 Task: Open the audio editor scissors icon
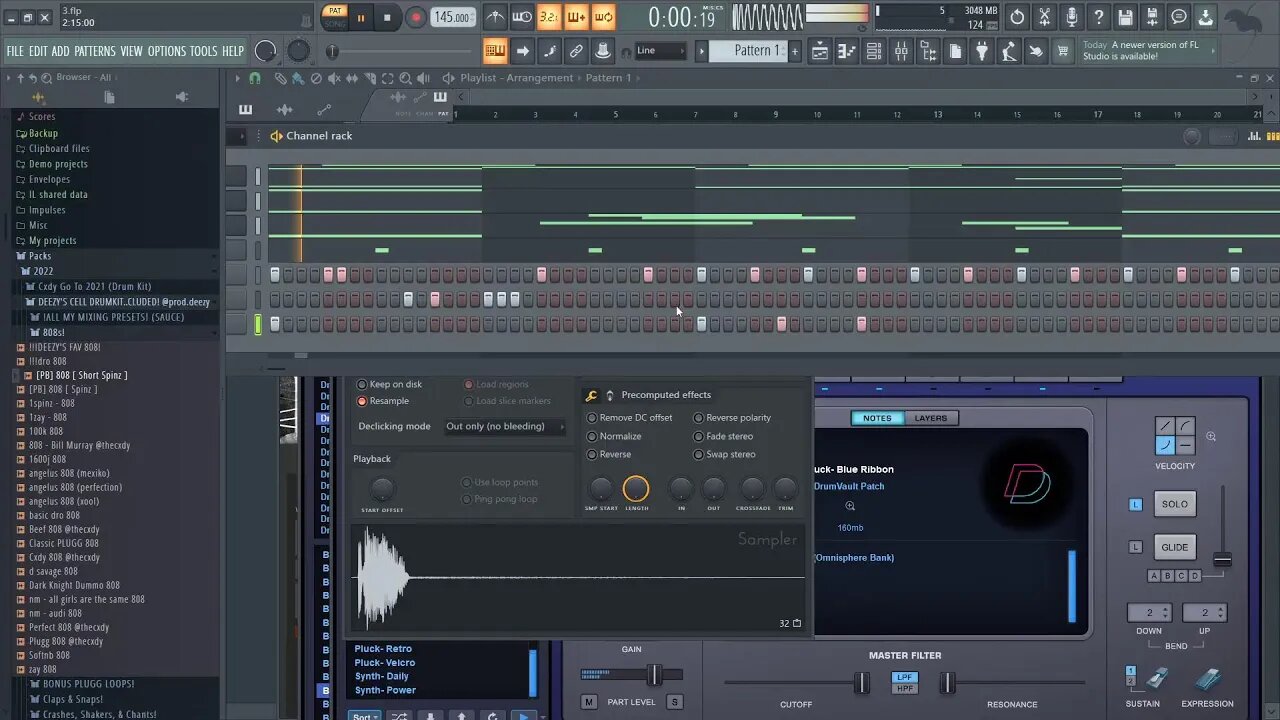pyautogui.click(x=1044, y=17)
